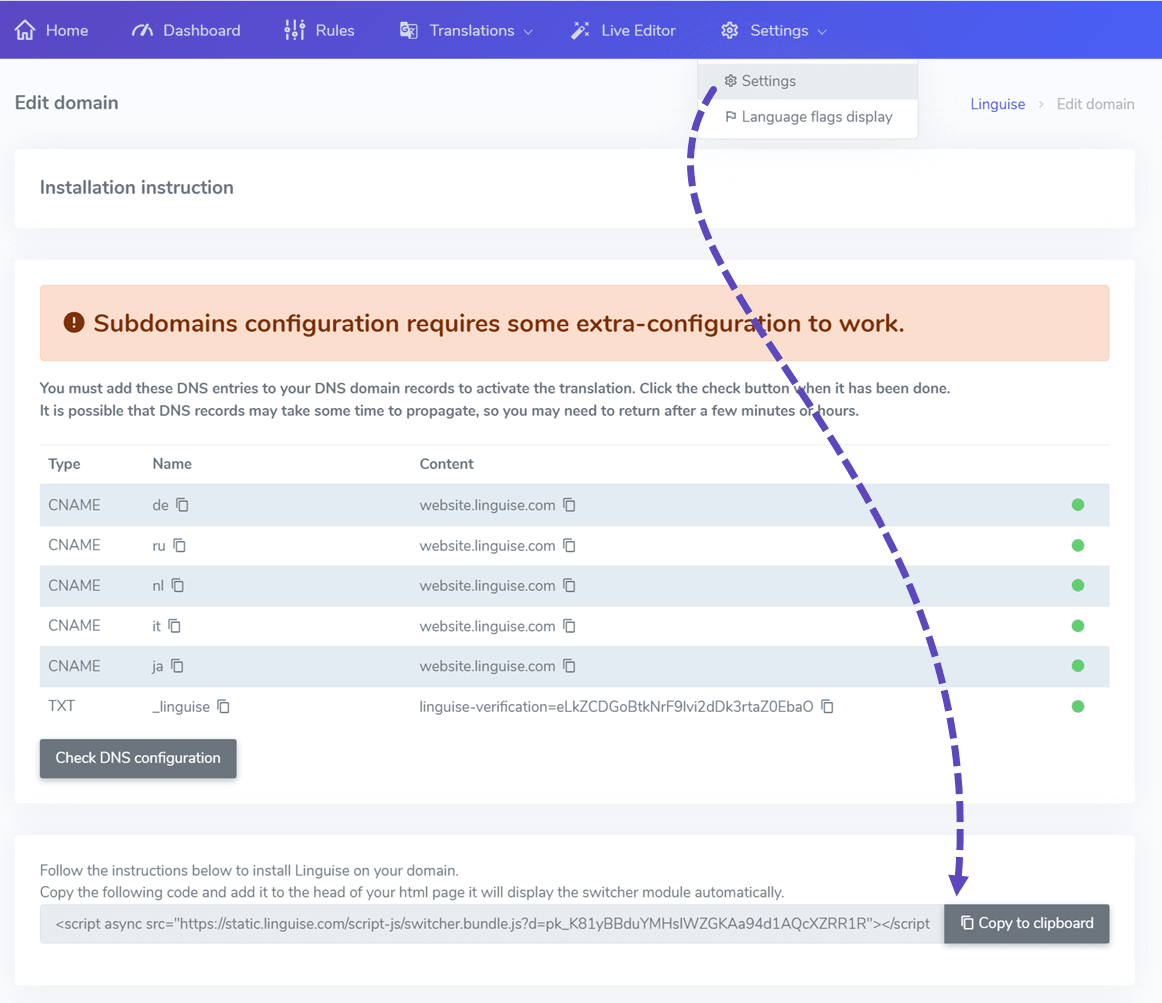Follow the Linguise breadcrumb link

coord(997,104)
